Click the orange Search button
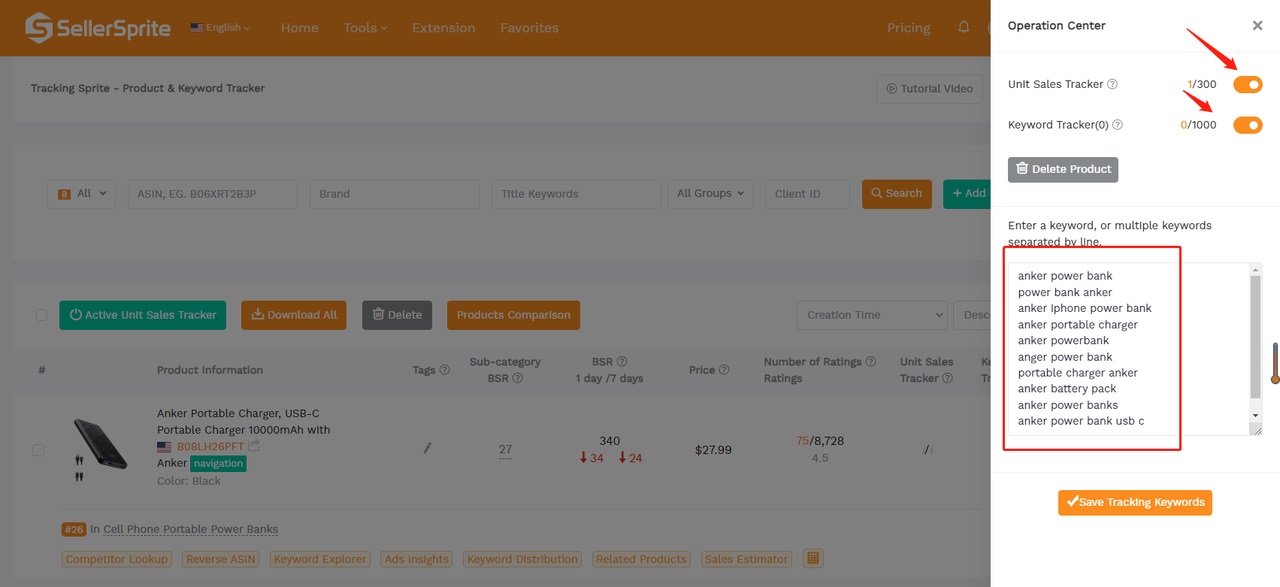Screen dimensions: 1280x587 coord(897,194)
